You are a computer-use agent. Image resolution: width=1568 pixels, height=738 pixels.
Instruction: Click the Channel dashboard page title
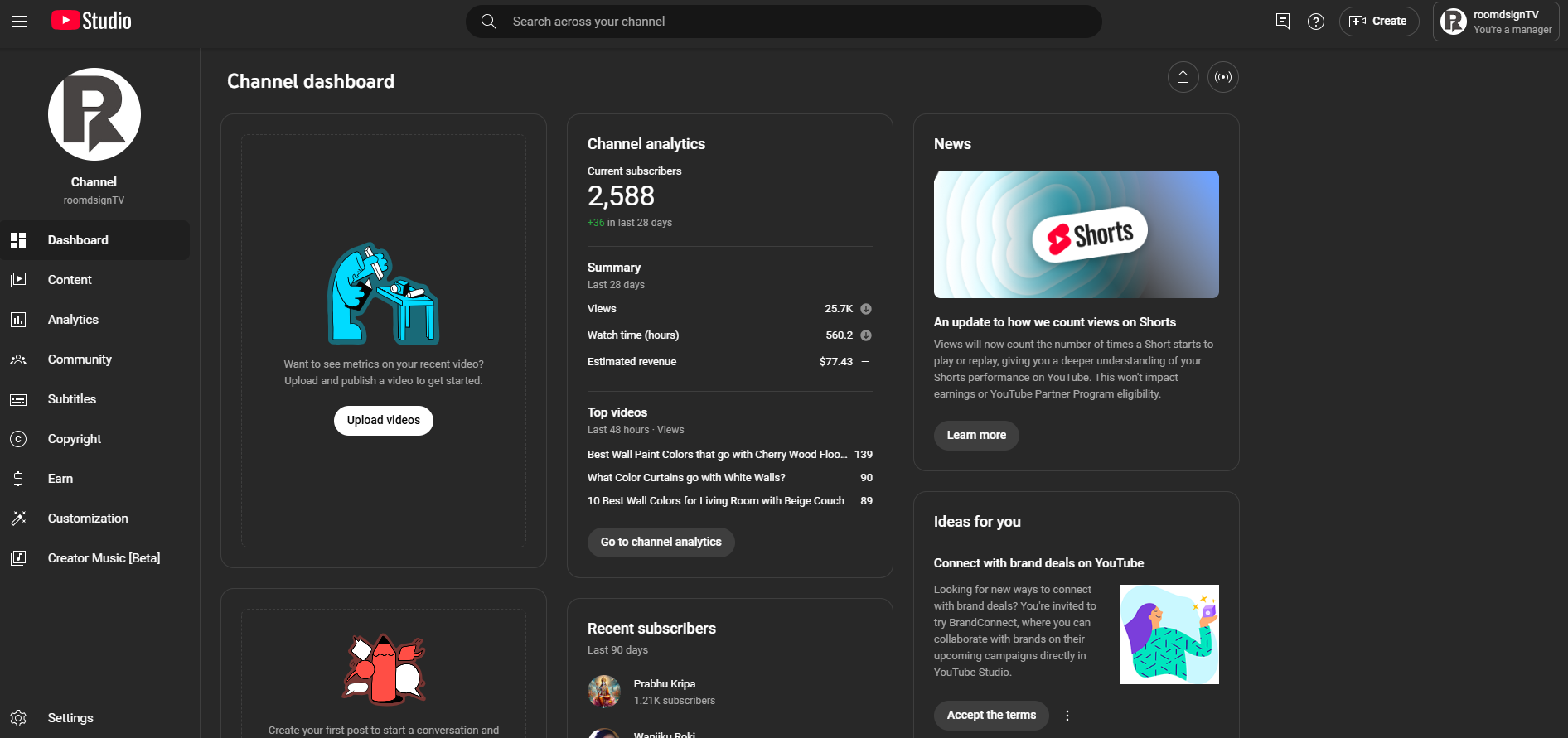pyautogui.click(x=311, y=81)
